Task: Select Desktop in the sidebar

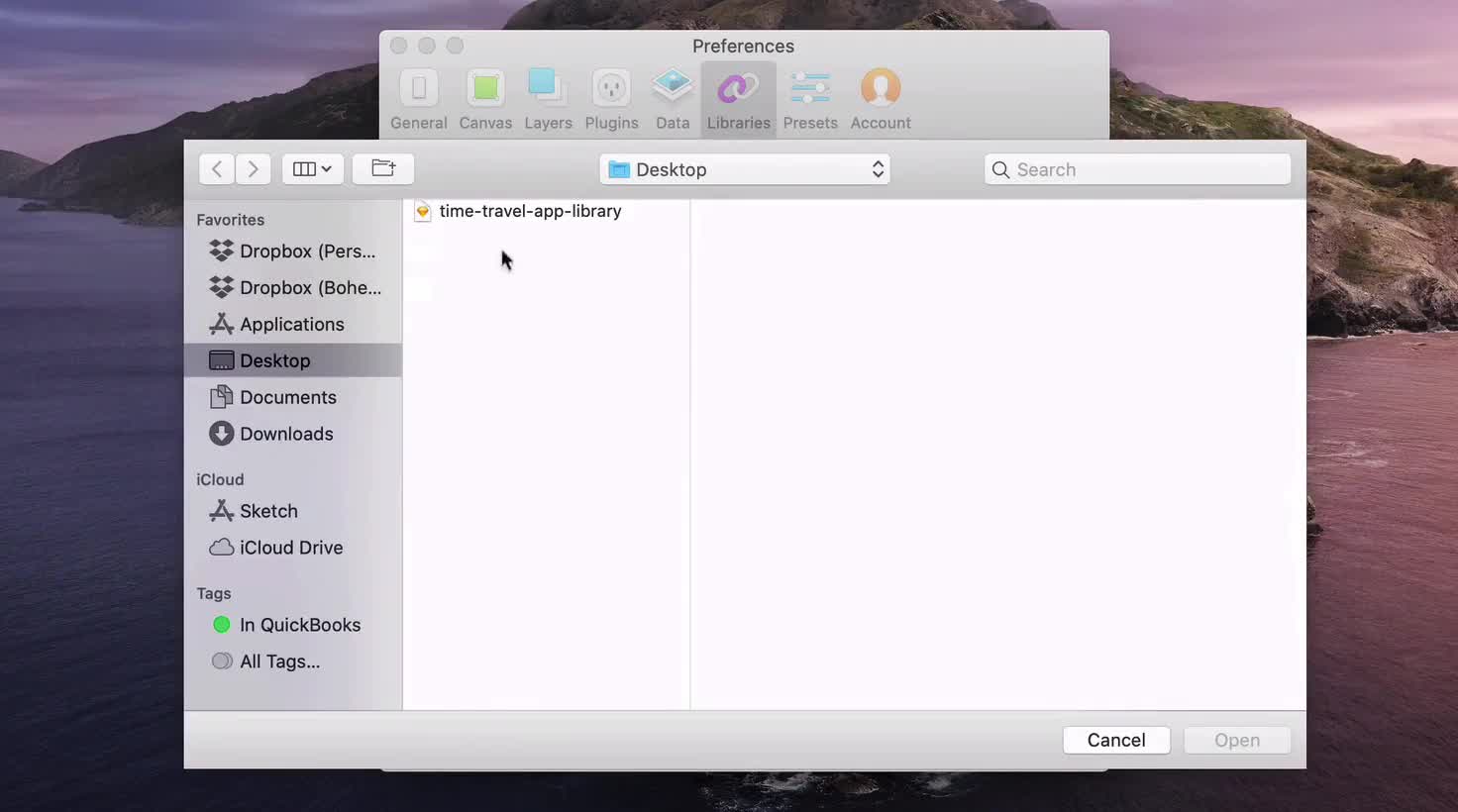Action: 293,360
